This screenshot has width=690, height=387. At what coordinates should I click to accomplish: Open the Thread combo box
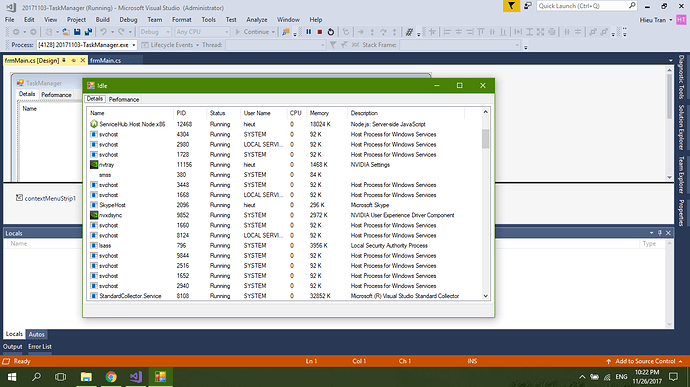[x=275, y=45]
